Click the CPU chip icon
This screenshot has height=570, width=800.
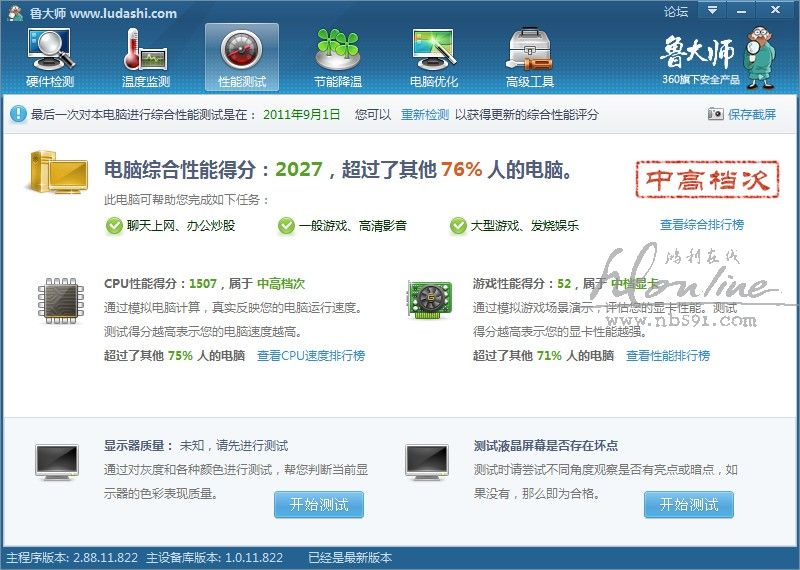(x=61, y=301)
